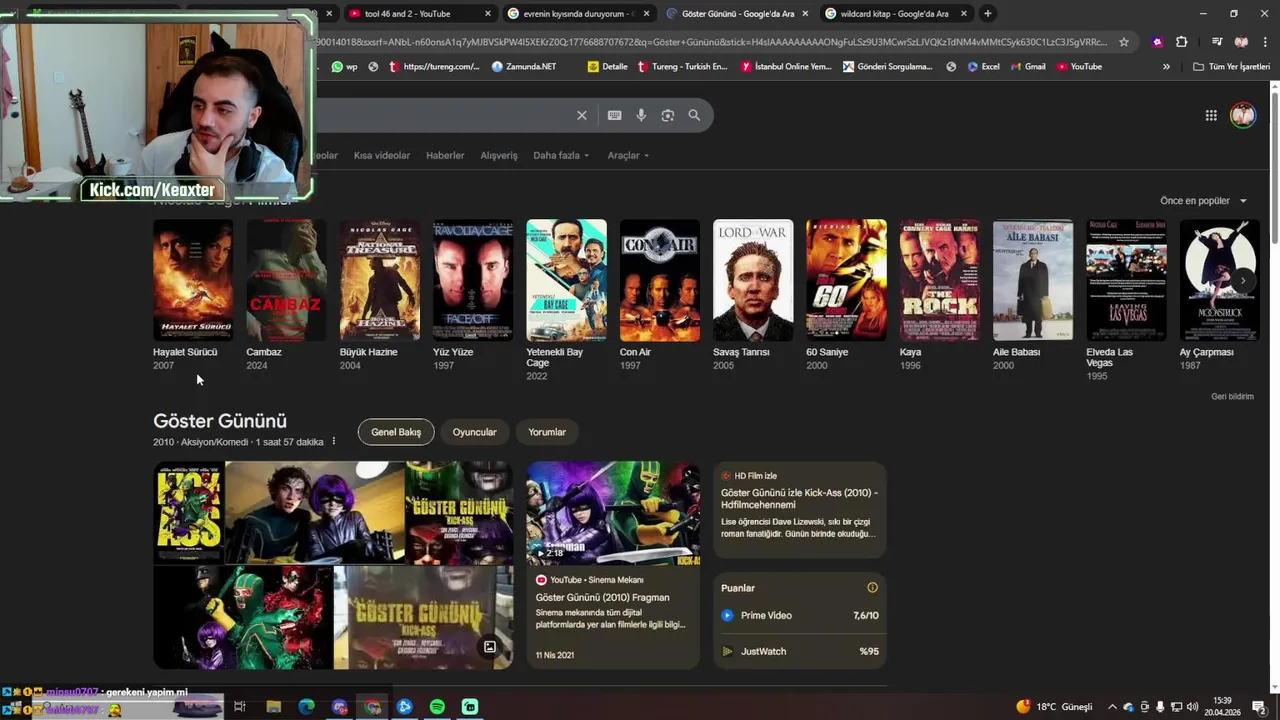Screen dimensions: 1280x720
Task: Switch to the evrenin kıyısında duruyorum tab
Action: point(578,13)
